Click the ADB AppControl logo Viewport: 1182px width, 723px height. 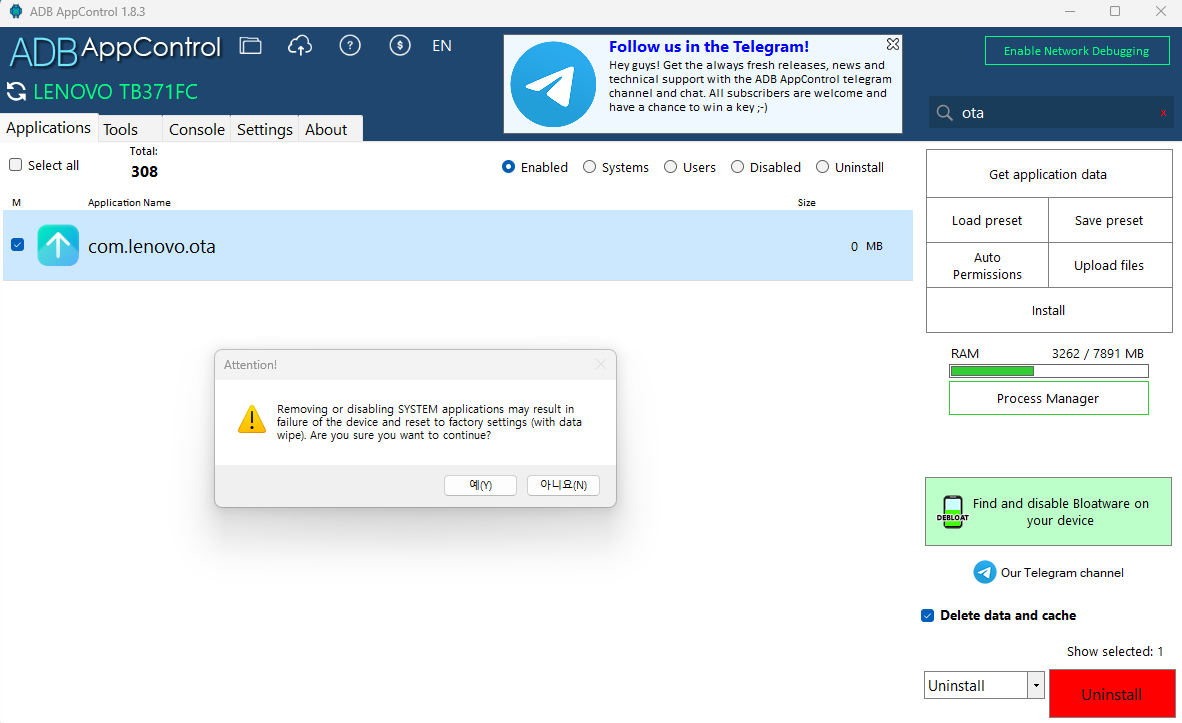tap(115, 50)
